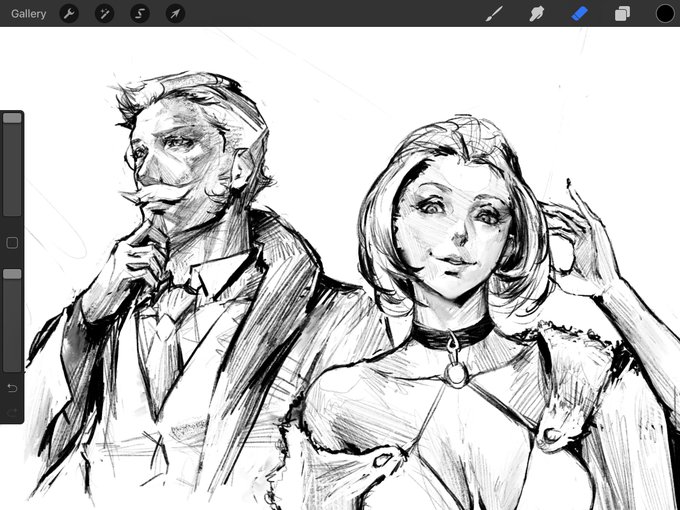Activate the Transform arrow tool
This screenshot has width=680, height=510.
coord(175,14)
